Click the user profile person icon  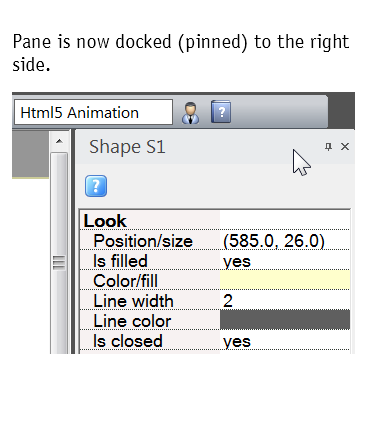(190, 113)
